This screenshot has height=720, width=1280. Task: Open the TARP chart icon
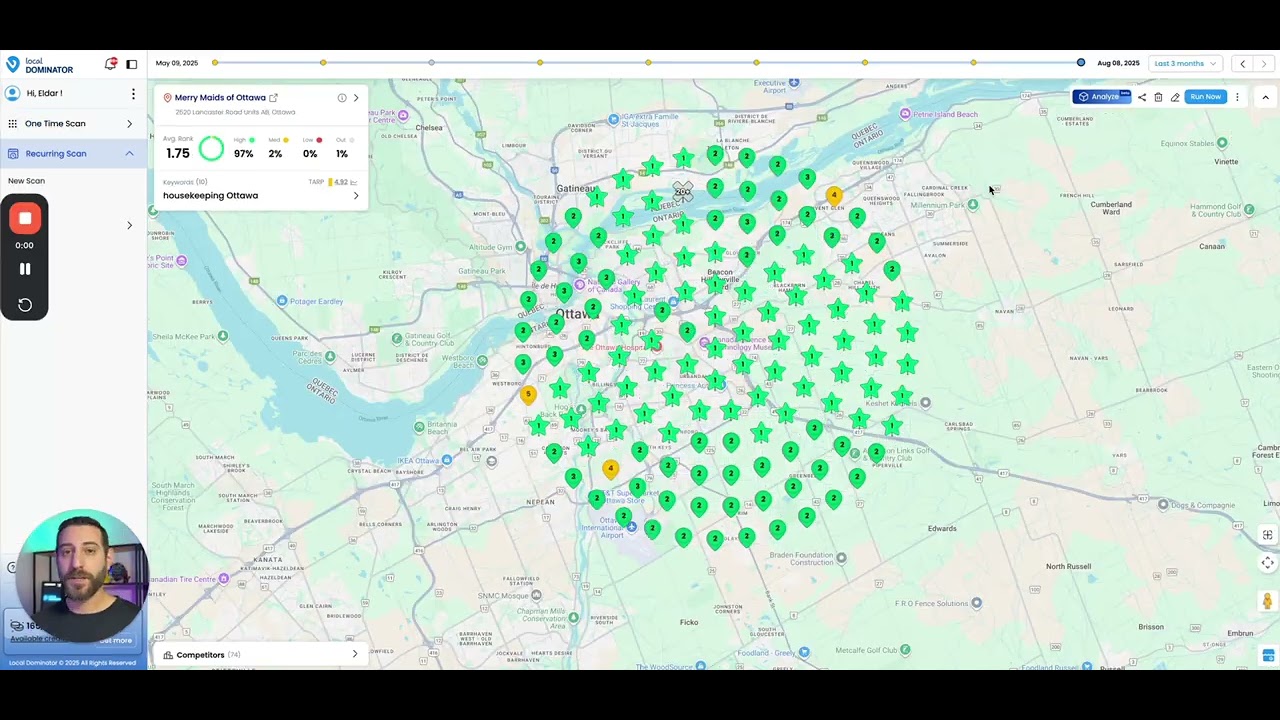pyautogui.click(x=354, y=182)
